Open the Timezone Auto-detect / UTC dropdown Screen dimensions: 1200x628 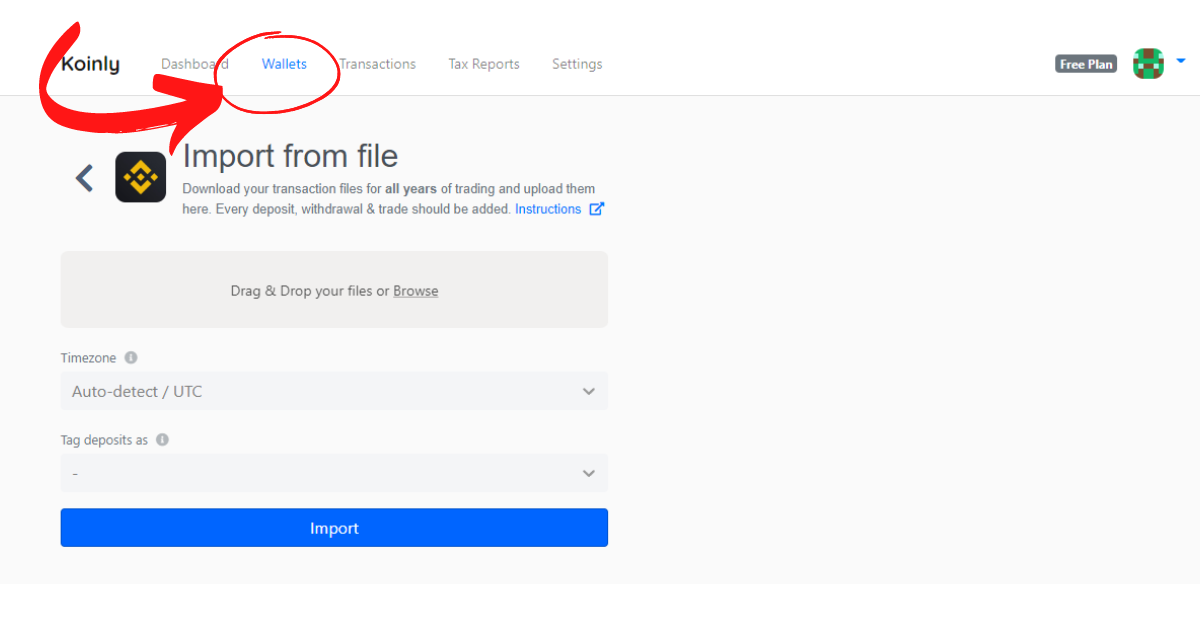pos(334,391)
